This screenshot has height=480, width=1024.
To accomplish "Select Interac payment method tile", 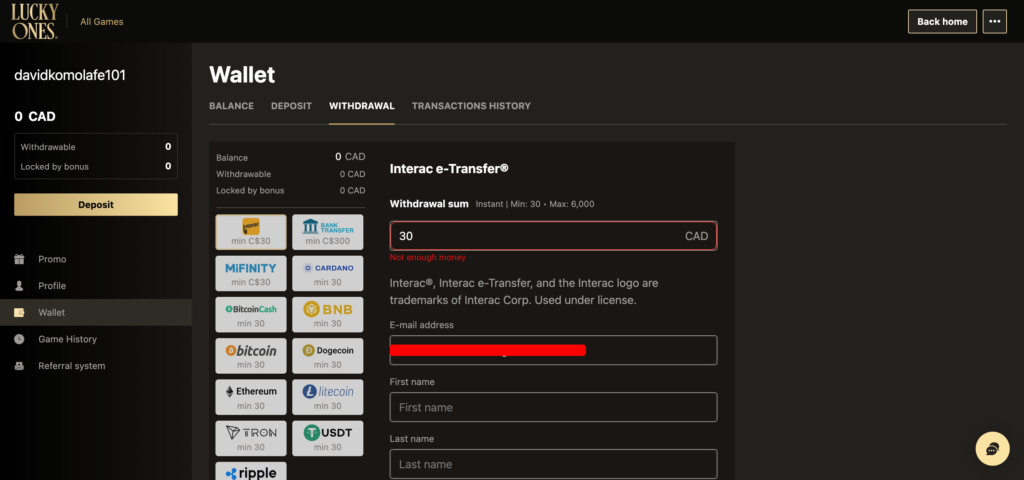I will pyautogui.click(x=251, y=232).
